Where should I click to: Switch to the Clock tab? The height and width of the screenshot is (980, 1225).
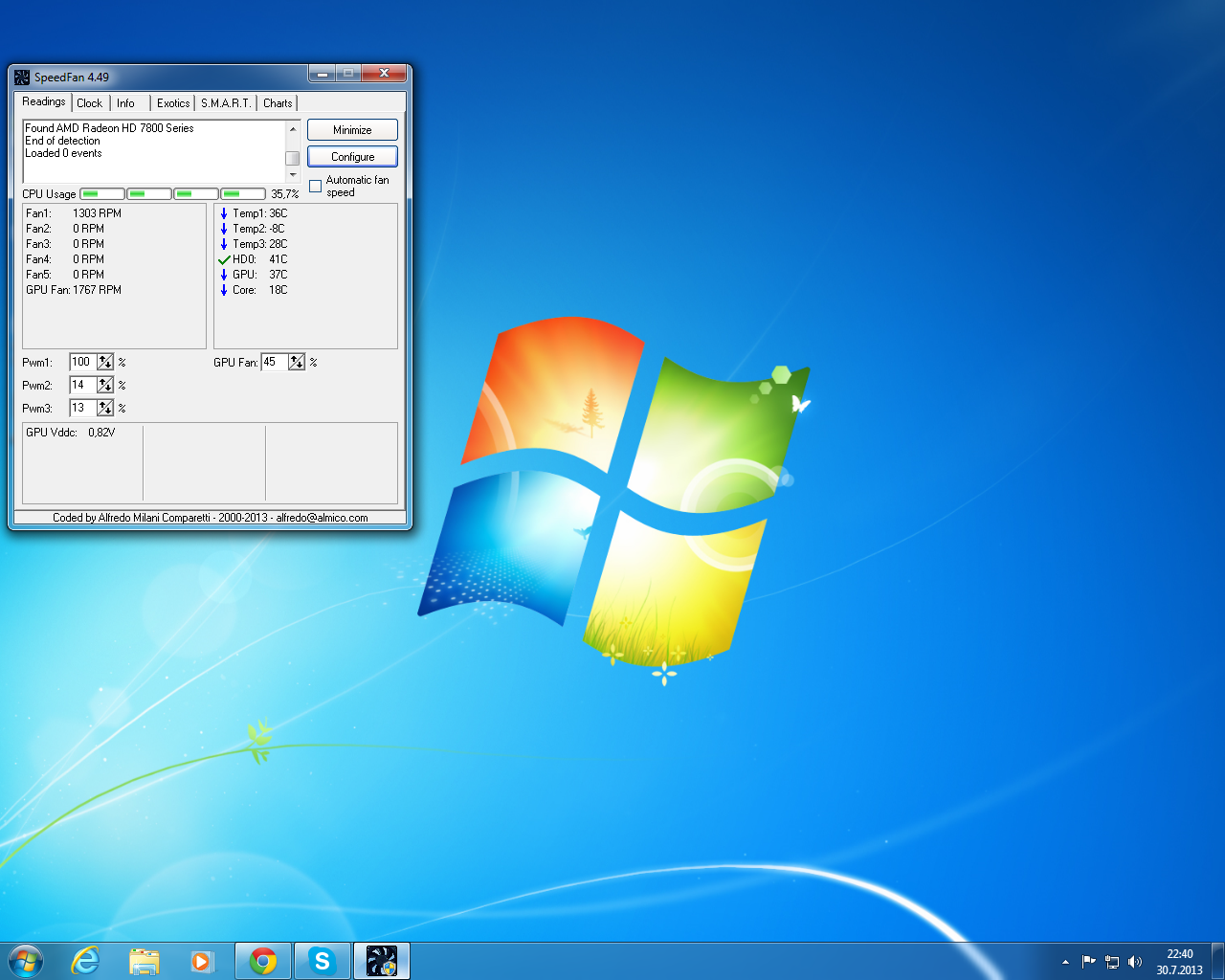(x=89, y=103)
